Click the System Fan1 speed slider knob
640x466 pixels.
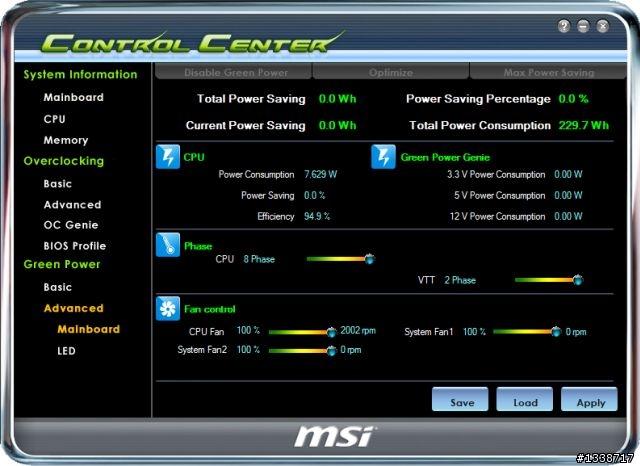click(x=556, y=331)
